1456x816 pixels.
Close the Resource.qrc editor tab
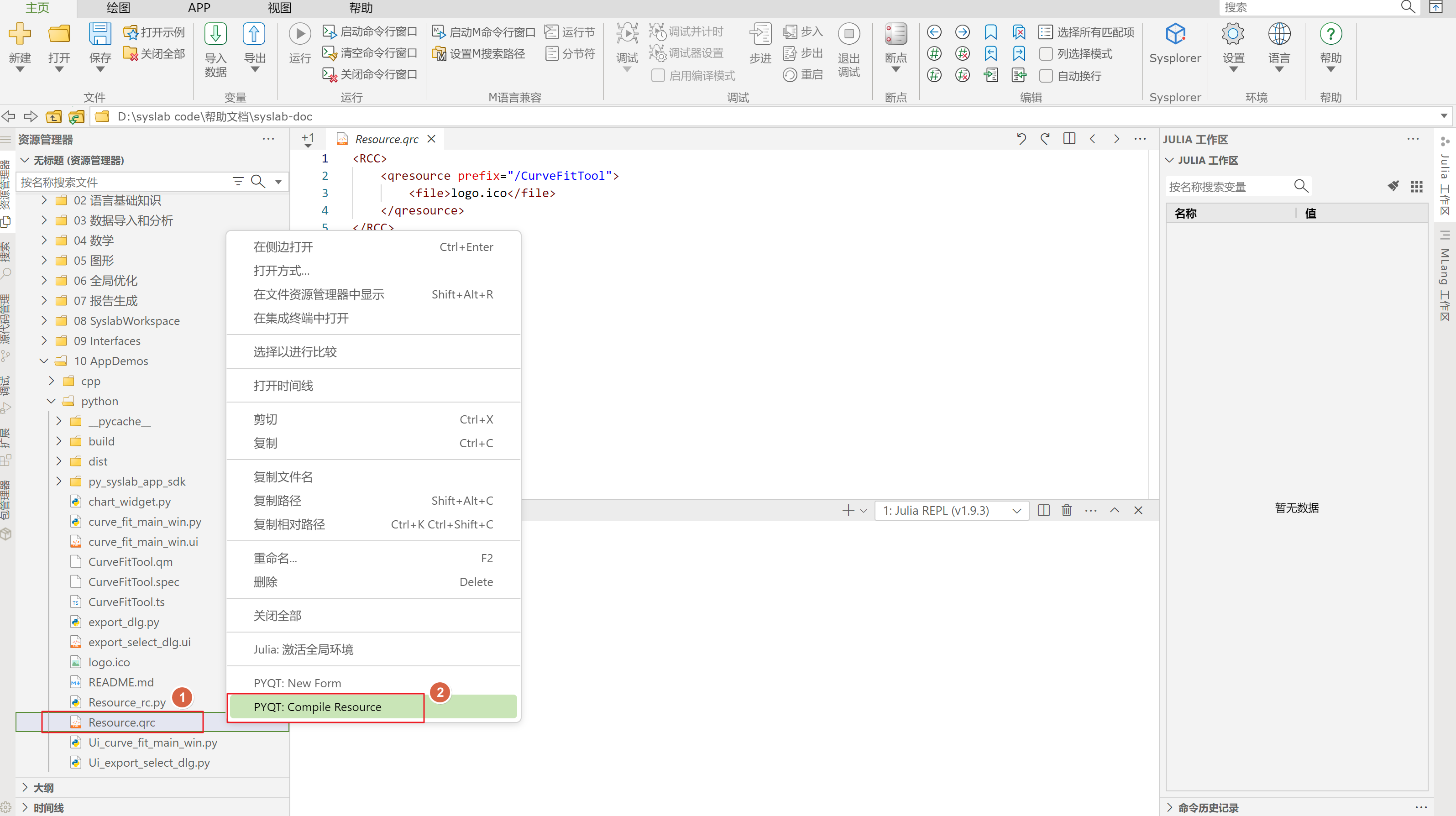tap(431, 139)
